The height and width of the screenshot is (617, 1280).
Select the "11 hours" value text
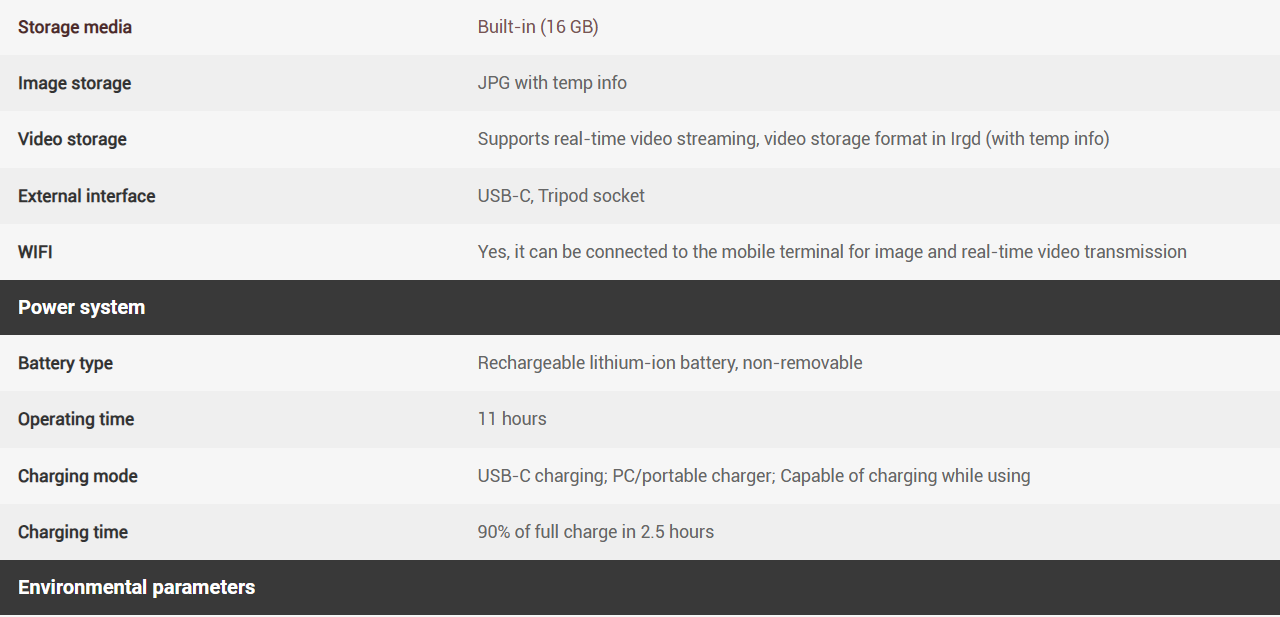(x=512, y=419)
